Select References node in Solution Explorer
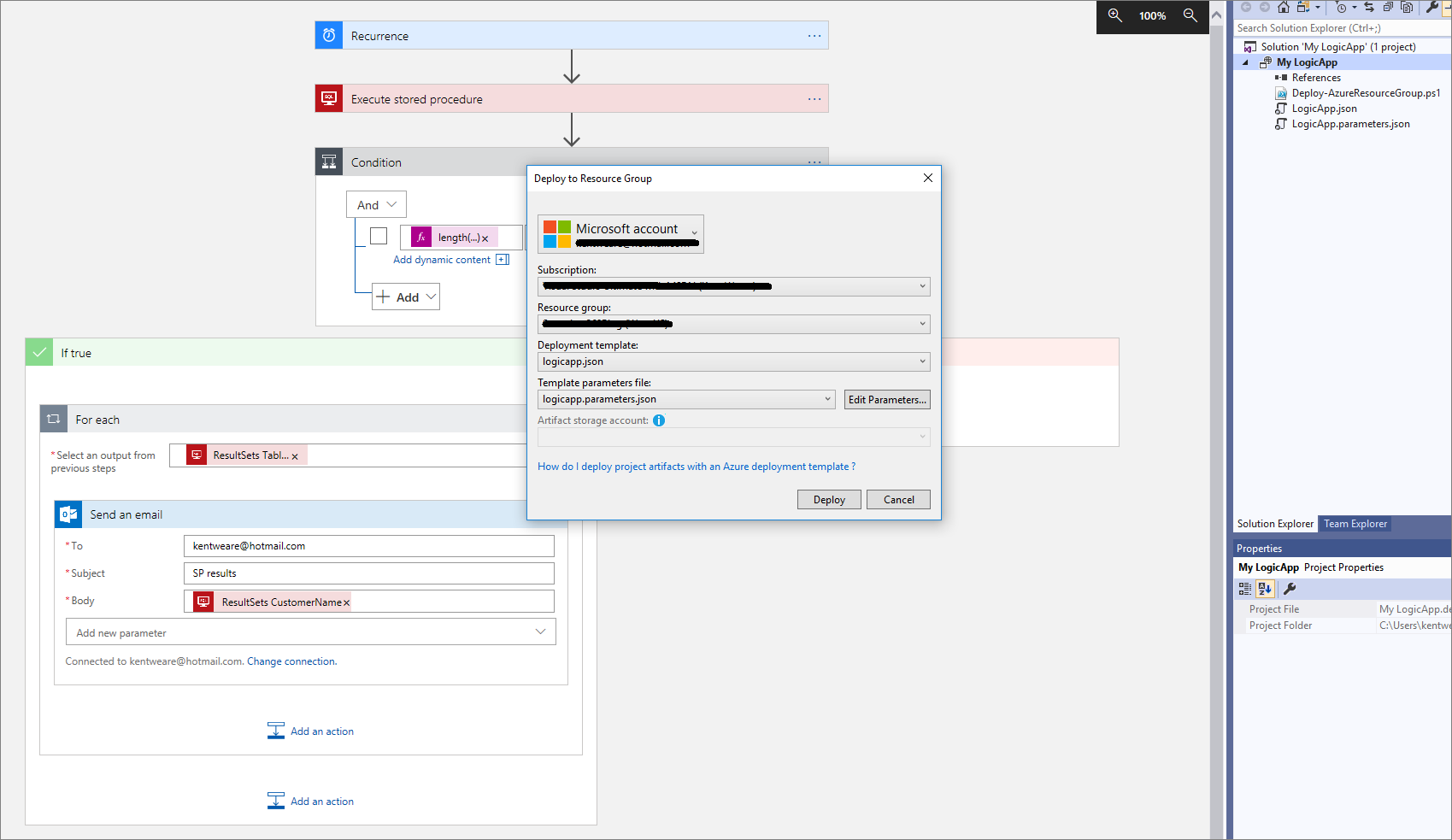Screen dimensions: 1452x840 [1316, 78]
